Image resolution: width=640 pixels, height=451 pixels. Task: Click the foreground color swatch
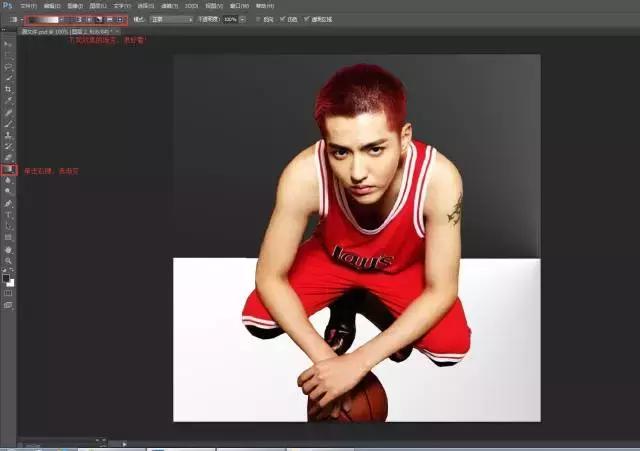[x=6, y=278]
